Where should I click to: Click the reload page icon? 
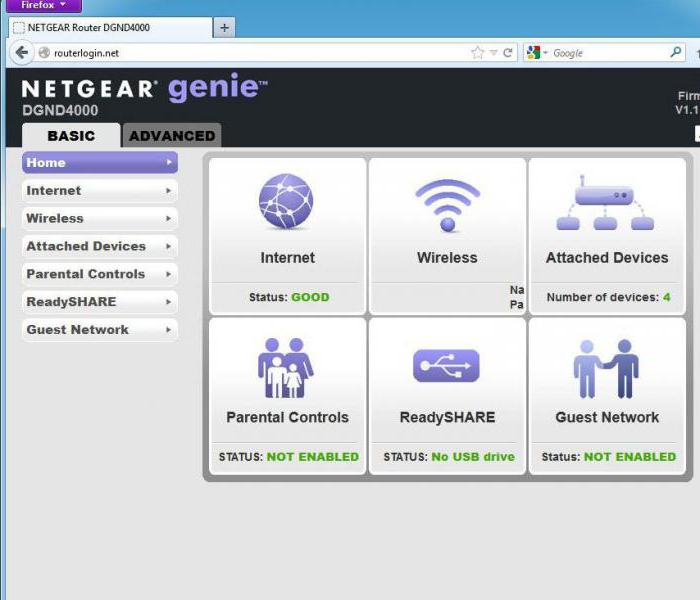(x=508, y=53)
